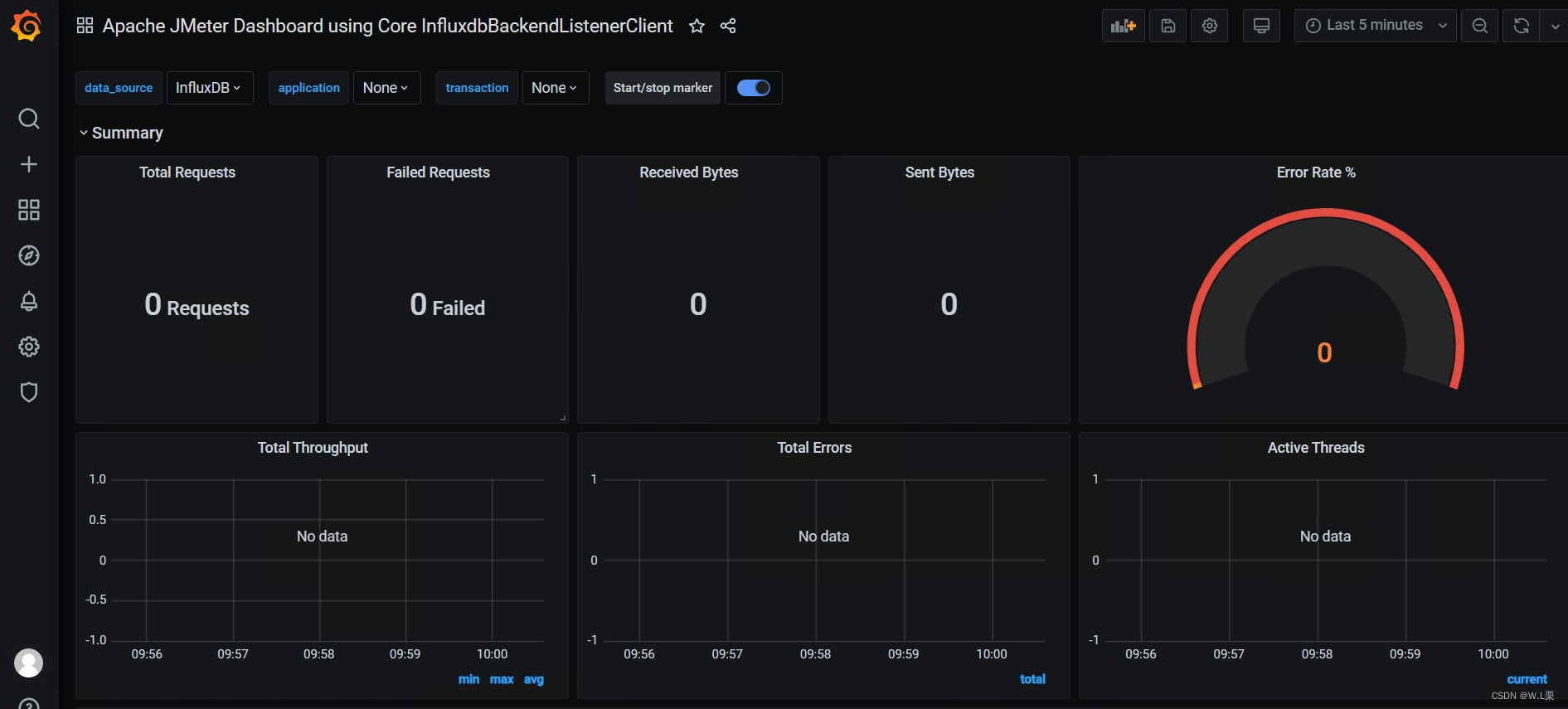The width and height of the screenshot is (1568, 709).
Task: Click the dashboard grid icon beside title
Action: tap(85, 26)
